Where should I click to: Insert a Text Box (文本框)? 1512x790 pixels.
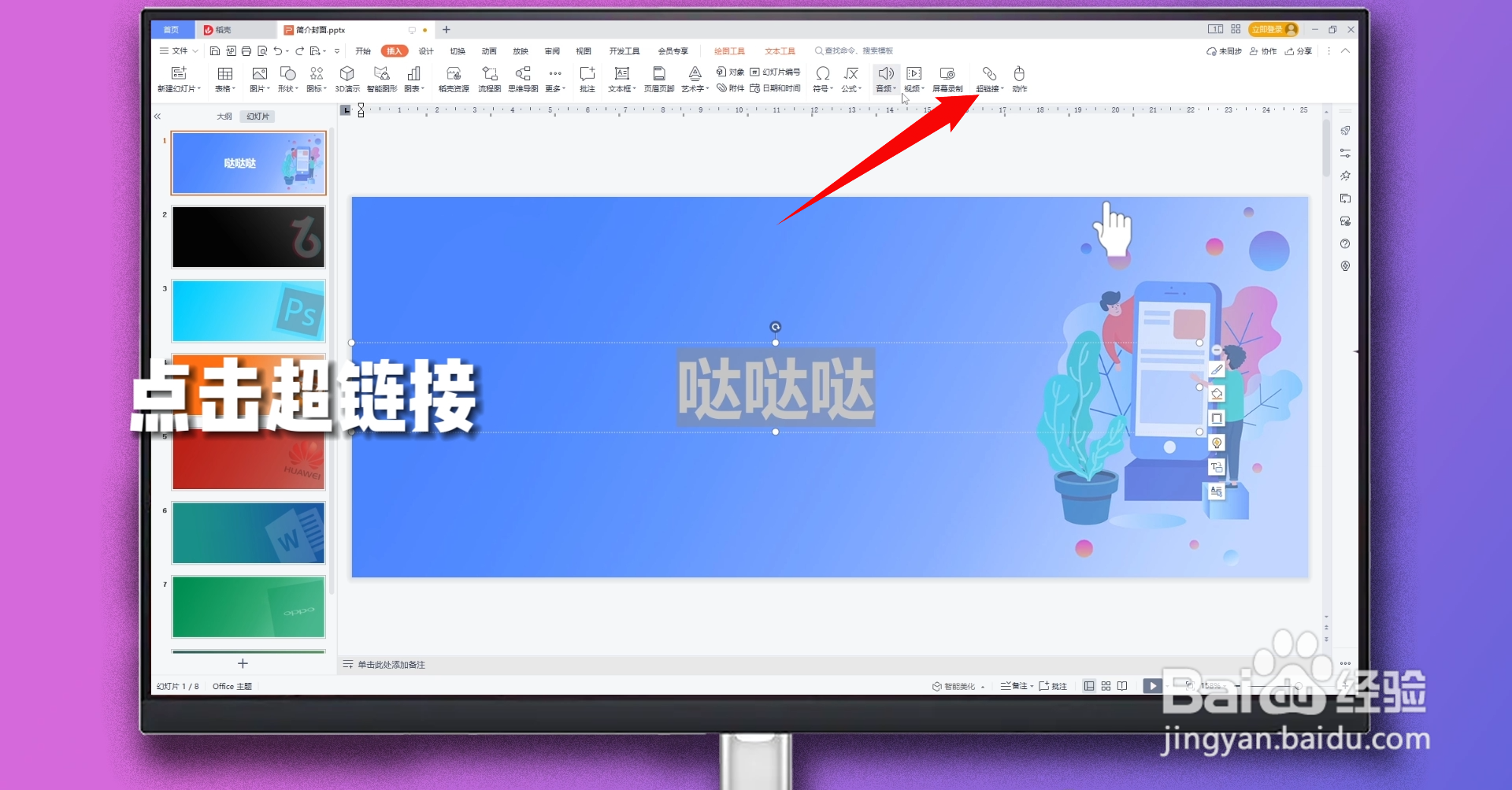[621, 79]
